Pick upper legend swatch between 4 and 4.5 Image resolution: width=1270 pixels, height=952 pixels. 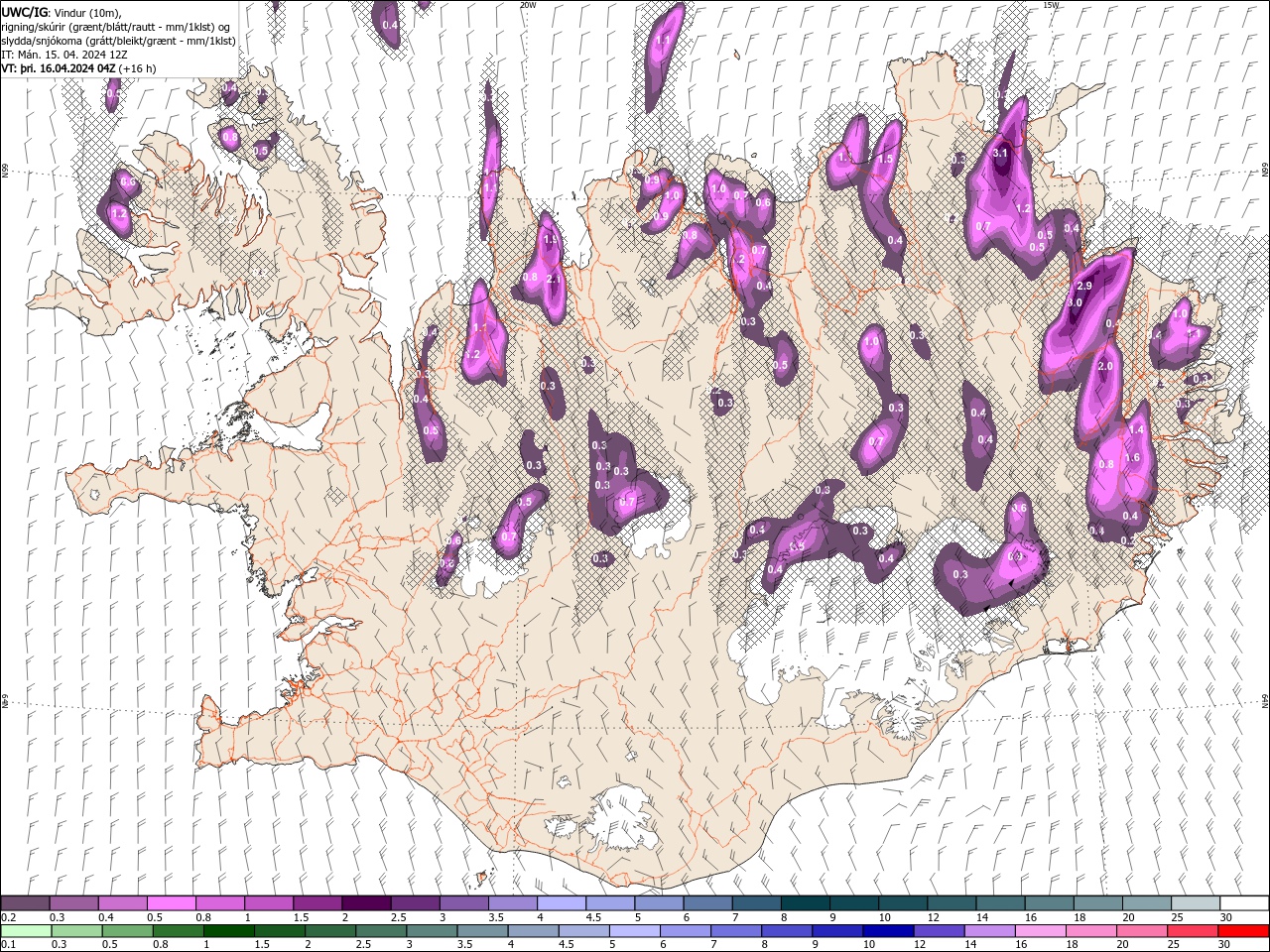562,903
